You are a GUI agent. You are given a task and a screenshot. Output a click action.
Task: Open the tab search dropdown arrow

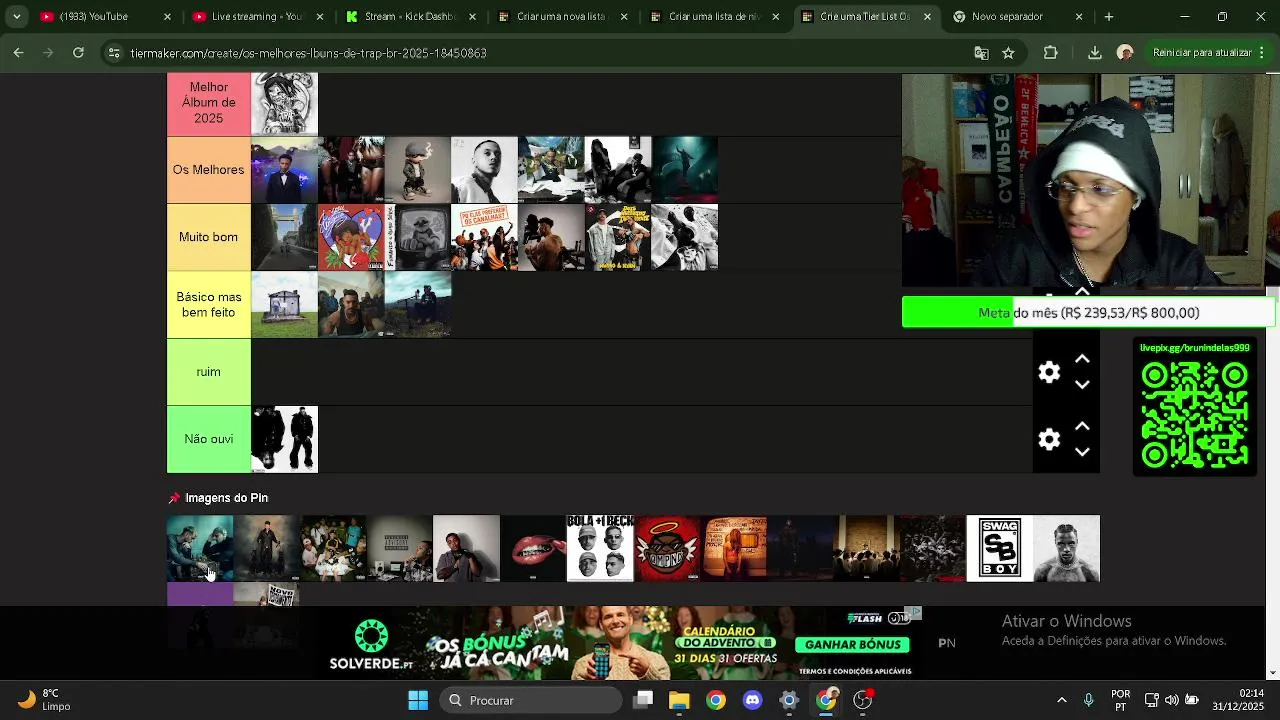pos(16,17)
